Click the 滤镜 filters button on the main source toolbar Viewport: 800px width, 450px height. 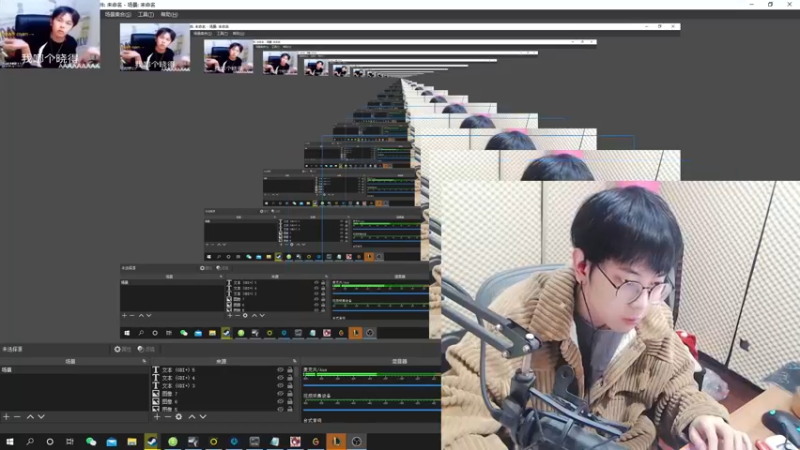[x=146, y=349]
